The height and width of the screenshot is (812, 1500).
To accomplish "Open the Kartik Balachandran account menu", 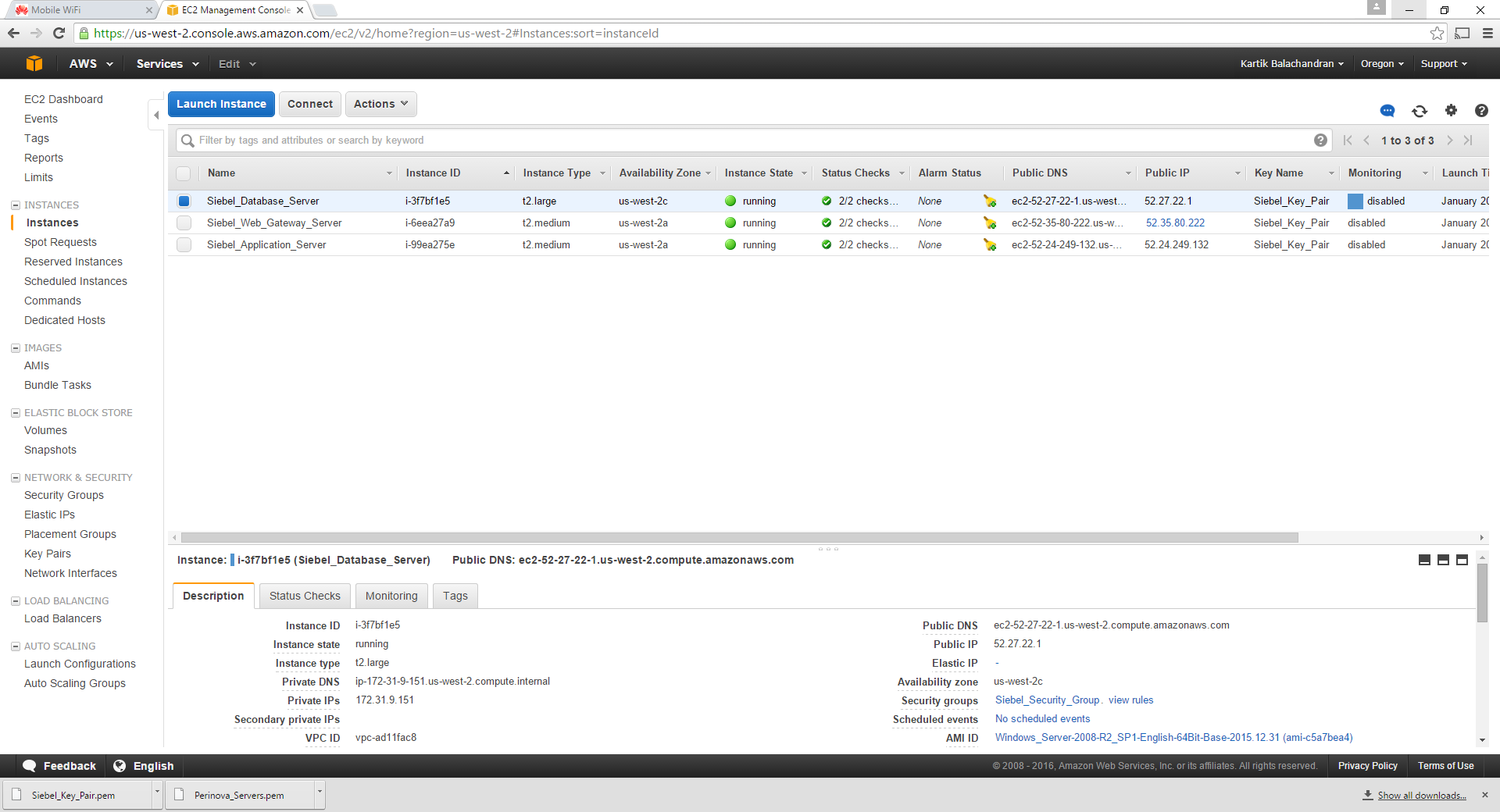I will [x=1291, y=64].
